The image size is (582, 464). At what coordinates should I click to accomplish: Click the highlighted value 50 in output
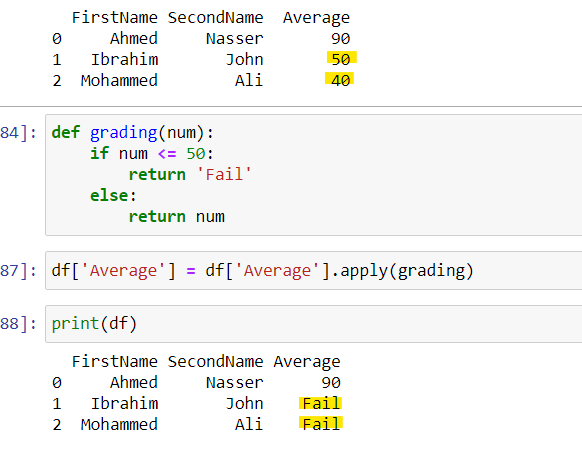click(341, 59)
